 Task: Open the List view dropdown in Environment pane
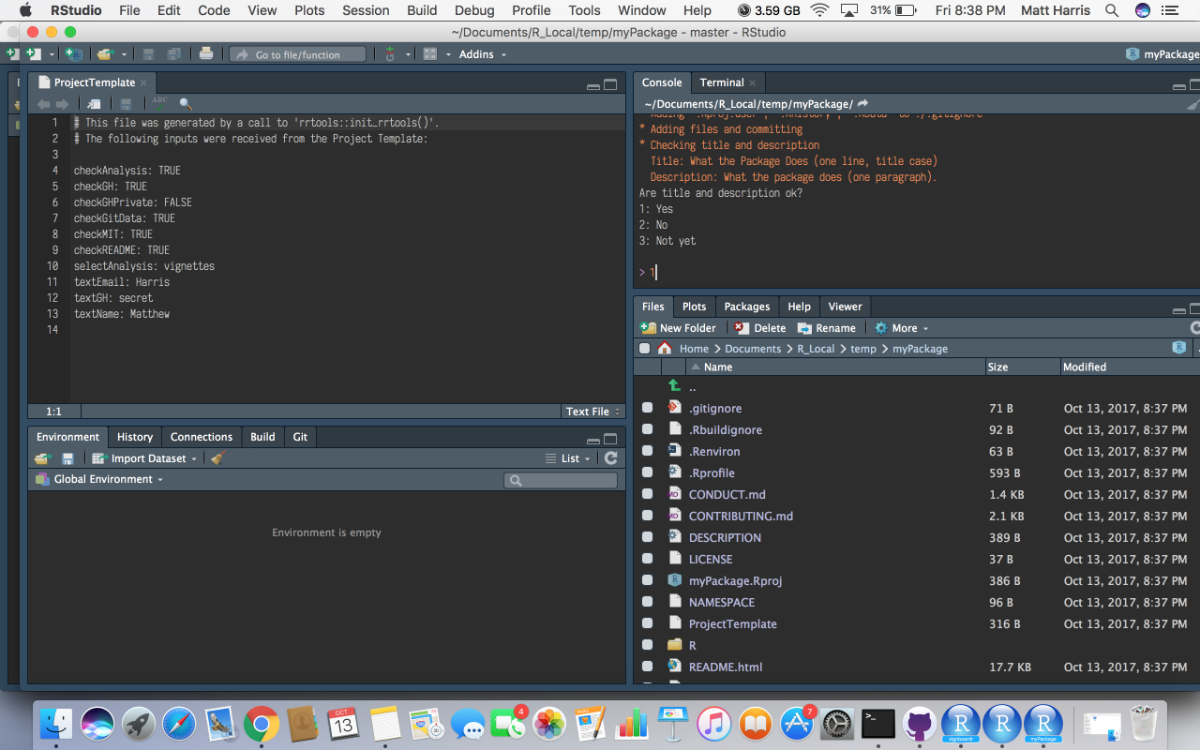pyautogui.click(x=569, y=458)
